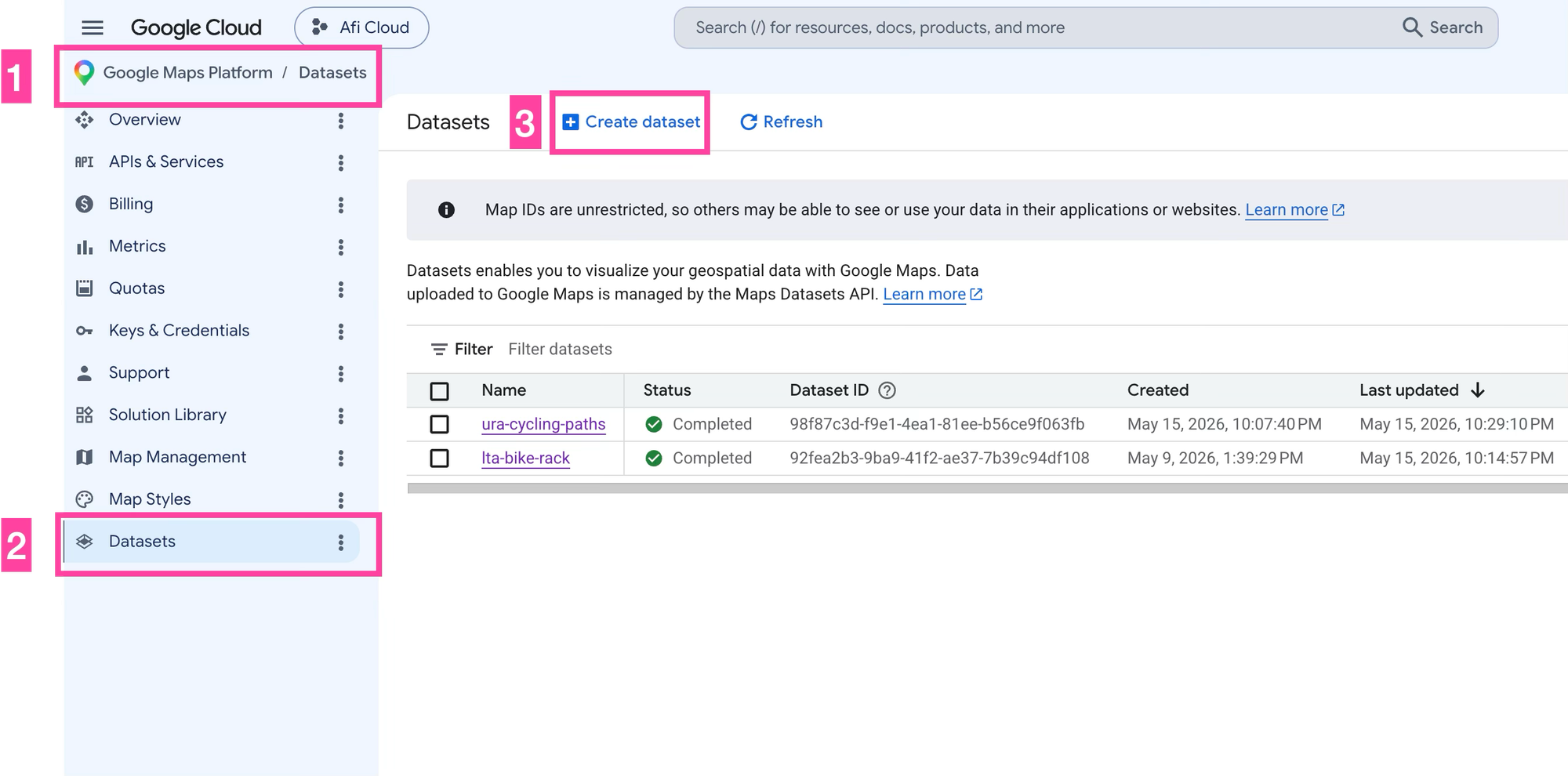Viewport: 1568px width, 776px height.
Task: Click the Billing dollar icon
Action: 85,205
